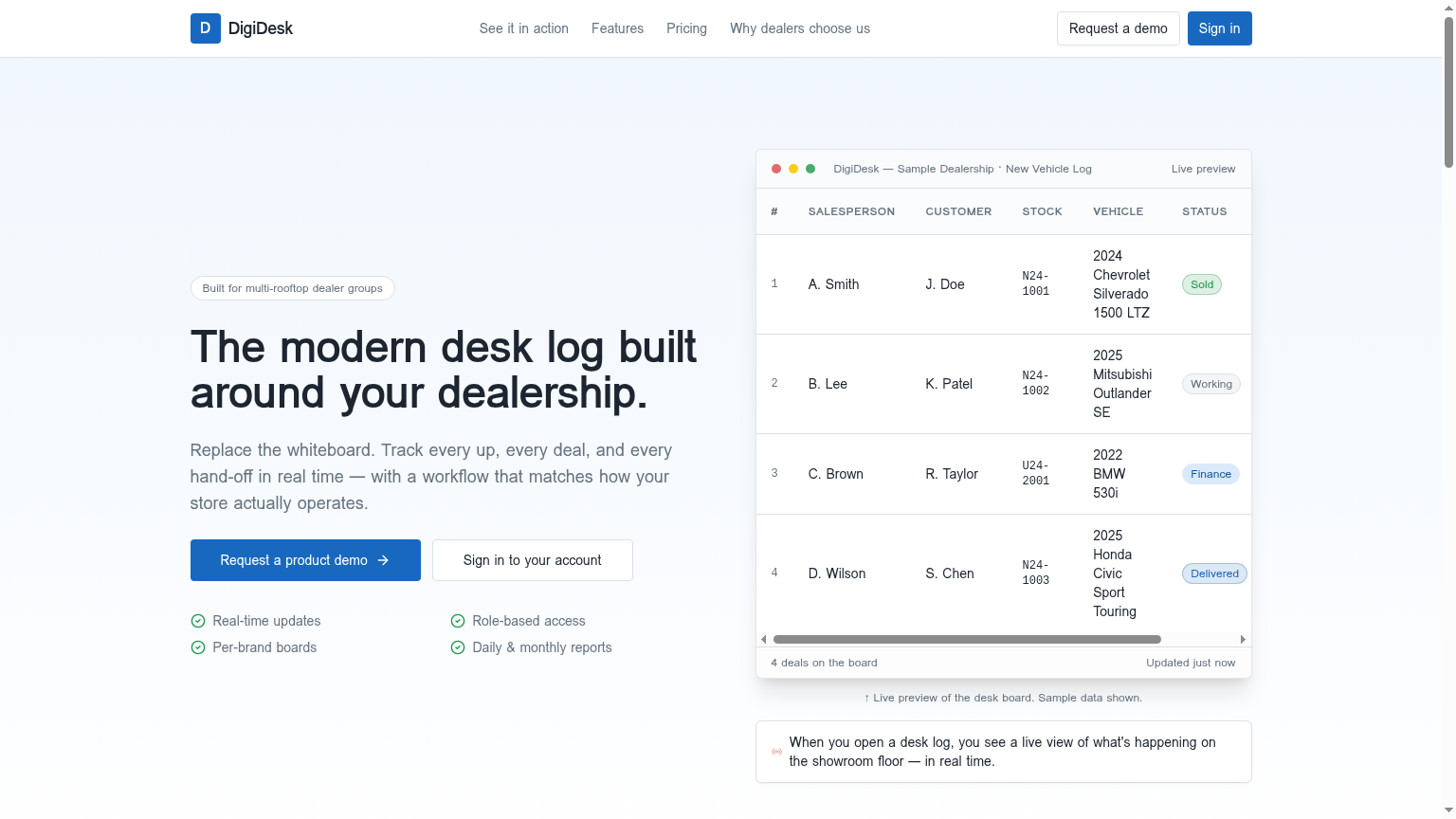Click vehicle '2024 Chevrolet Silverado 1500 LTZ'
The image size is (1456, 819).
(1121, 284)
